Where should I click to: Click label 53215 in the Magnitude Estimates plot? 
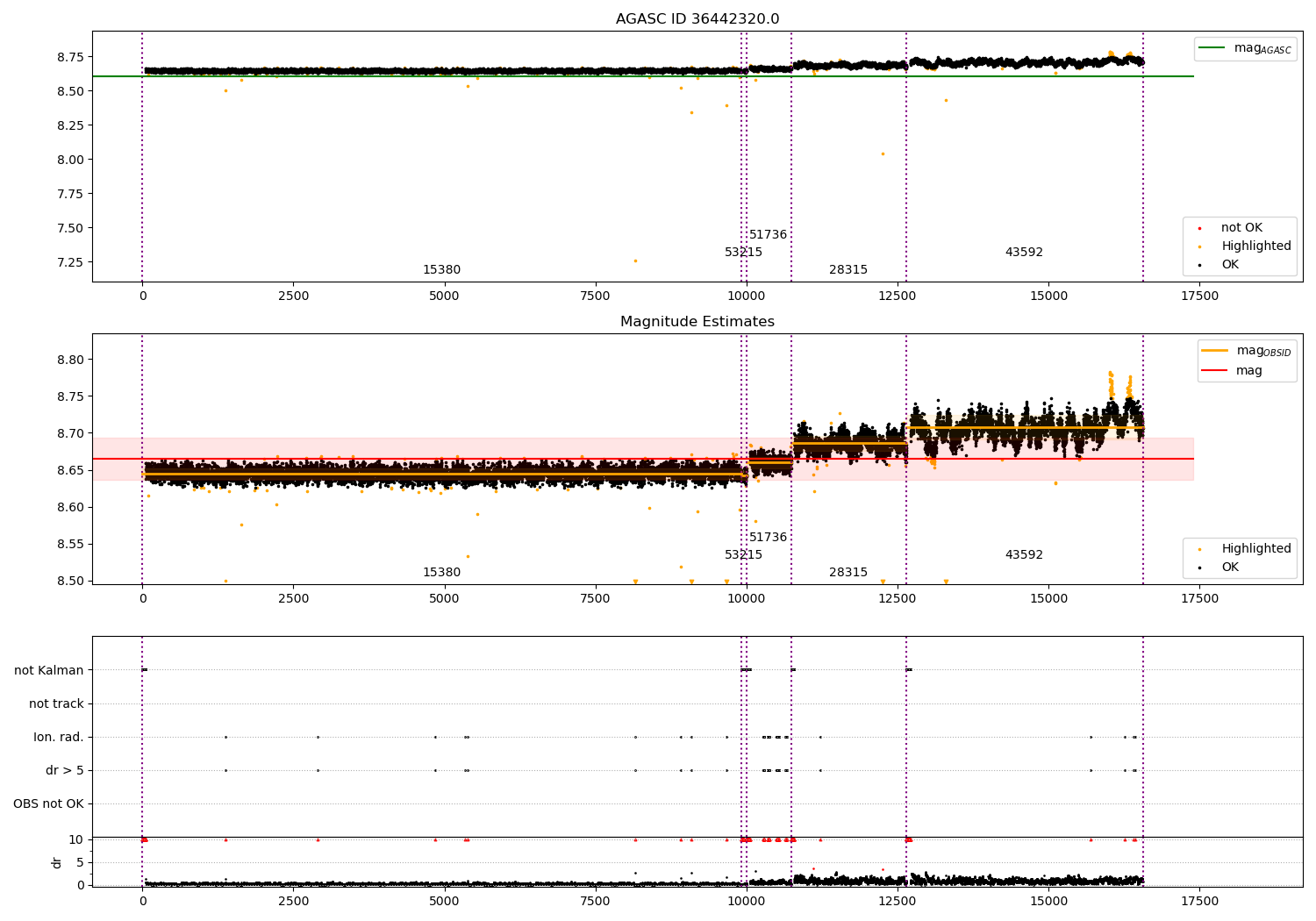point(743,555)
